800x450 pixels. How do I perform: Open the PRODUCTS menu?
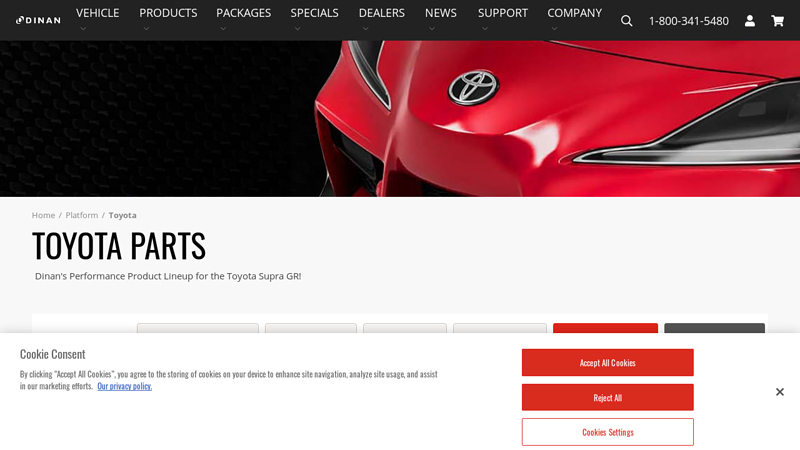point(168,13)
